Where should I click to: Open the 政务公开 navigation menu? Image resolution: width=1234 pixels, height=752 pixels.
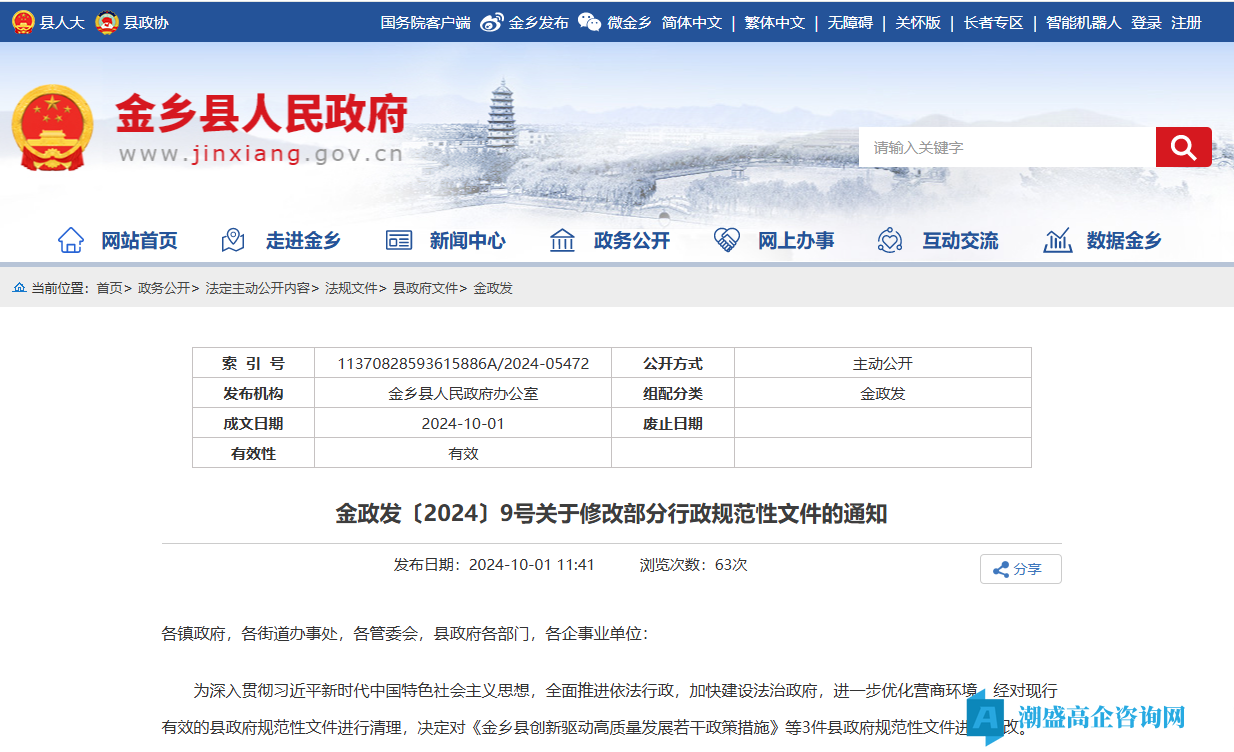click(631, 240)
